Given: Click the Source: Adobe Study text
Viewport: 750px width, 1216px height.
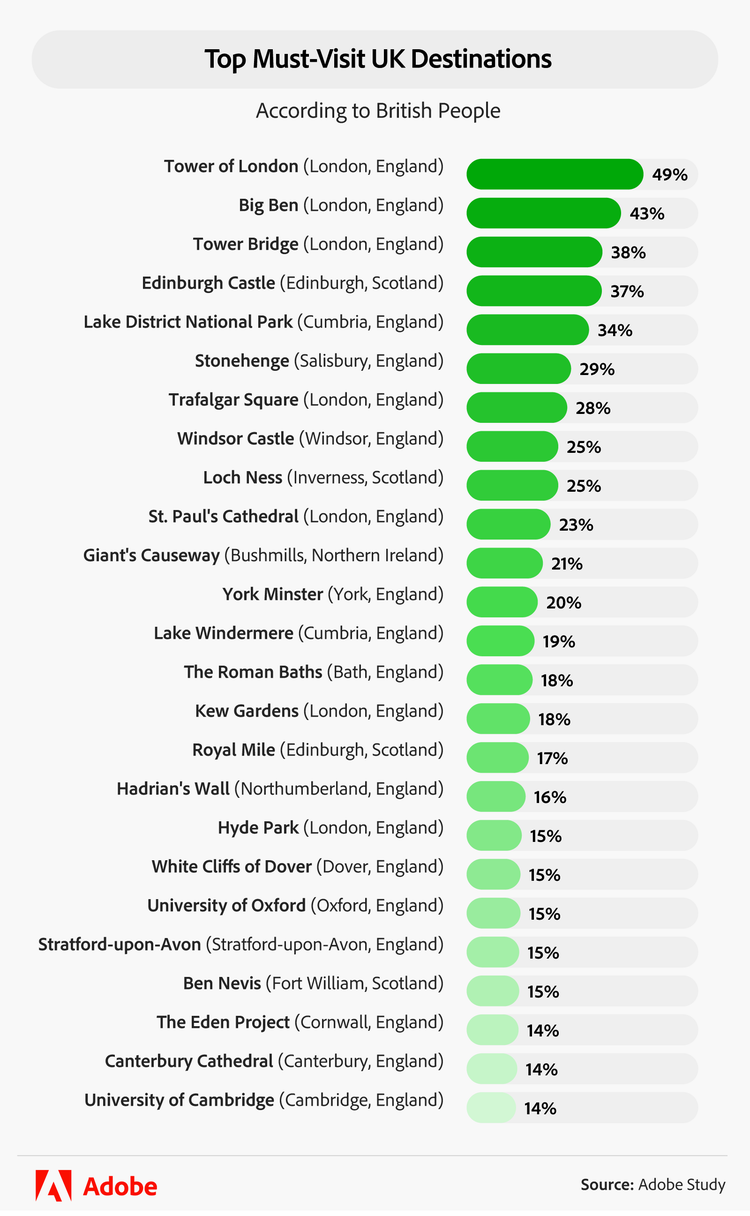Looking at the screenshot, I should pos(653,1185).
